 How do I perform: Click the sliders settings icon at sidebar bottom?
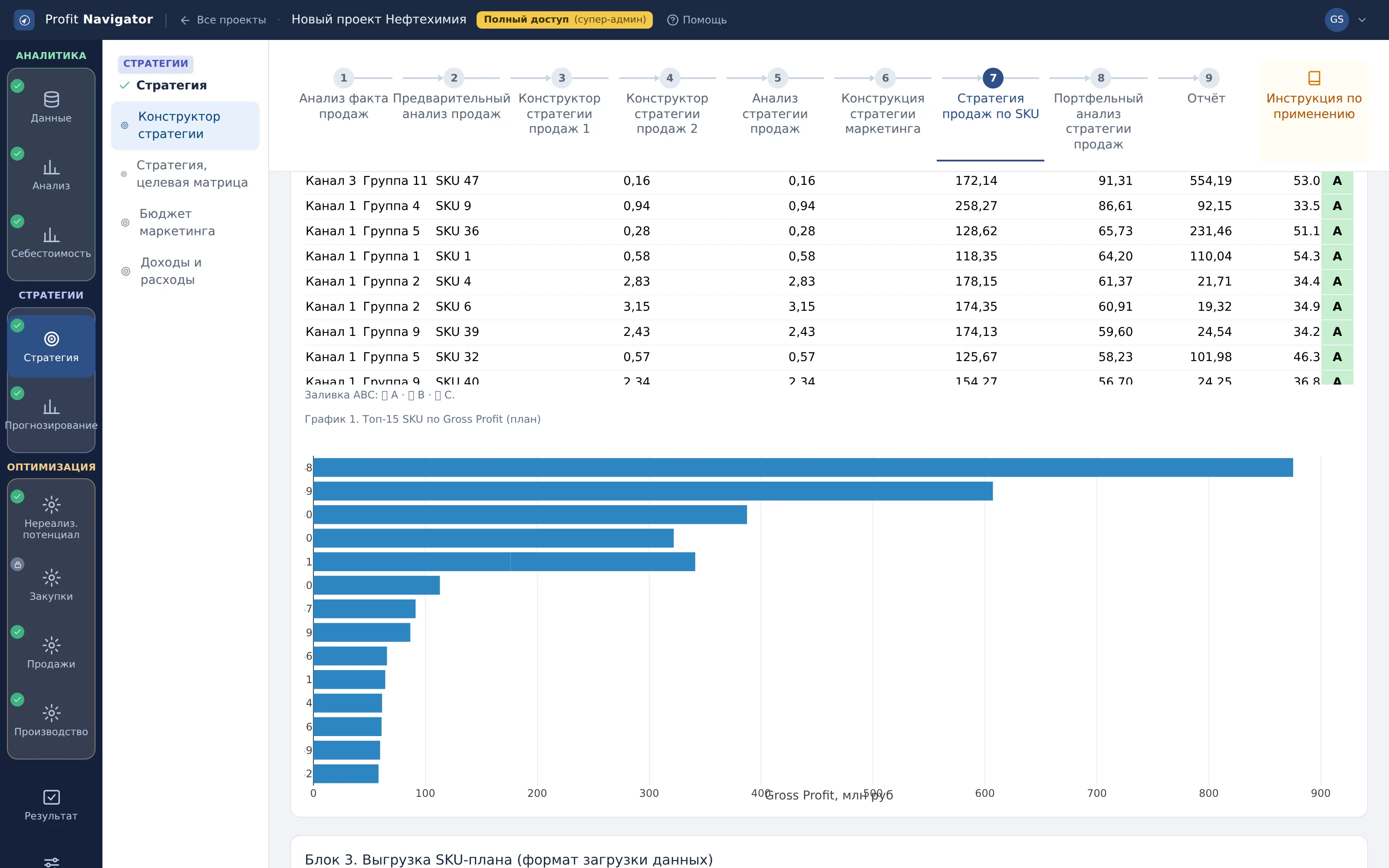pyautogui.click(x=51, y=861)
